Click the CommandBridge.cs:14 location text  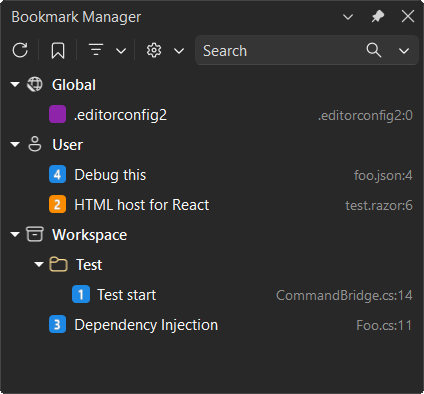point(344,295)
